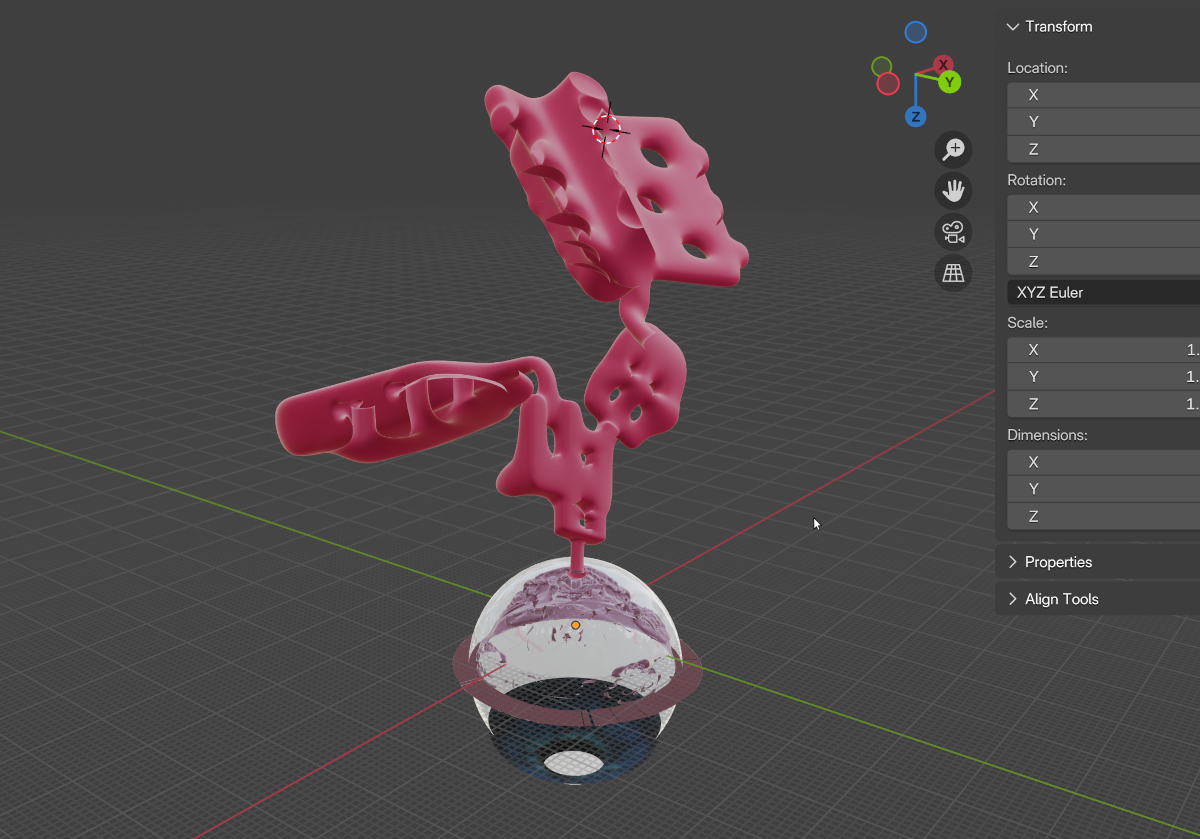Click the red X axis gizmo ball
Image resolution: width=1200 pixels, height=839 pixels.
pyautogui.click(x=943, y=65)
